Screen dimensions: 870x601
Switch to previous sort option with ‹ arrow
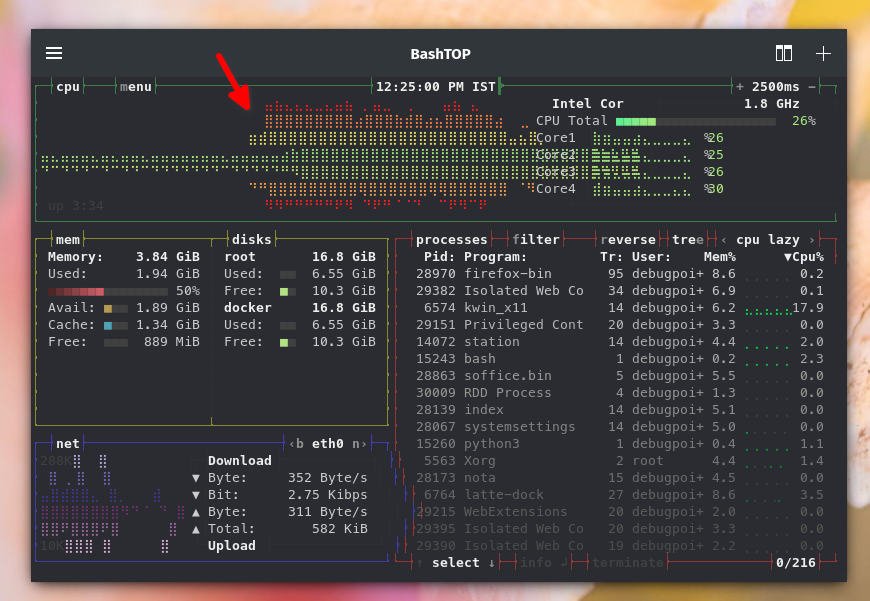[x=724, y=239]
